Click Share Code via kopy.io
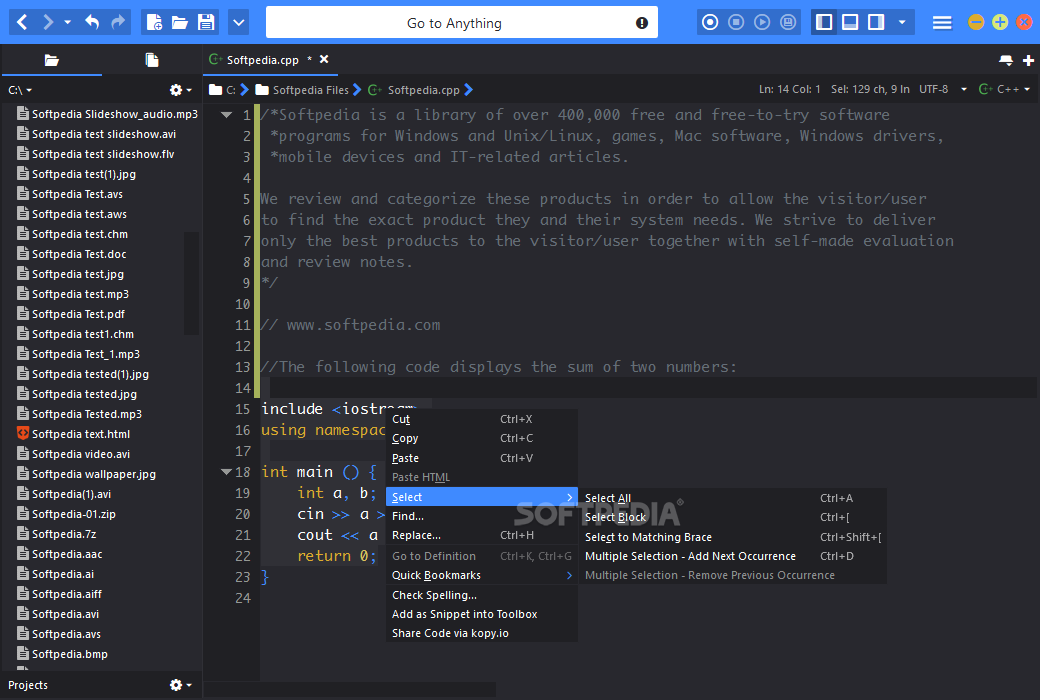This screenshot has width=1040, height=700. coord(482,633)
